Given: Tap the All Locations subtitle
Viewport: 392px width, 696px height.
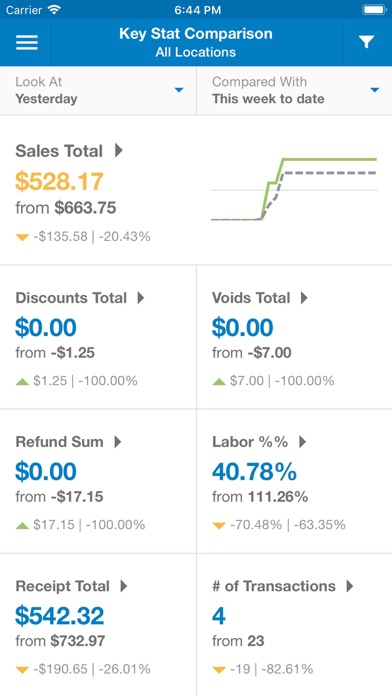Looking at the screenshot, I should (196, 52).
